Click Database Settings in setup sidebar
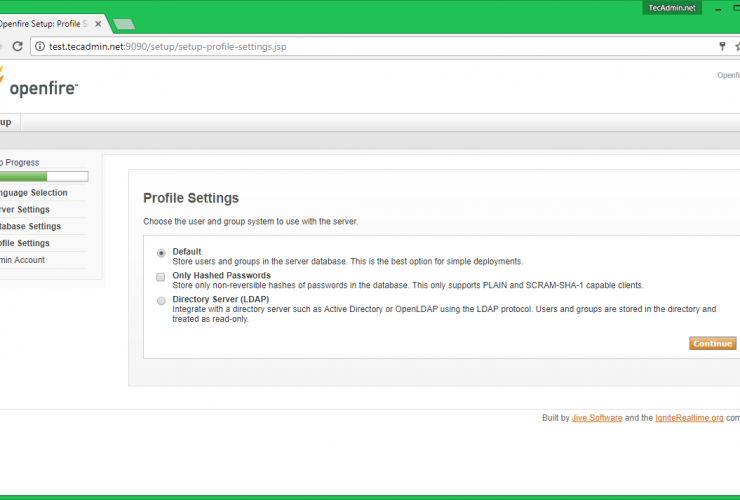The height and width of the screenshot is (500, 740). 31,227
